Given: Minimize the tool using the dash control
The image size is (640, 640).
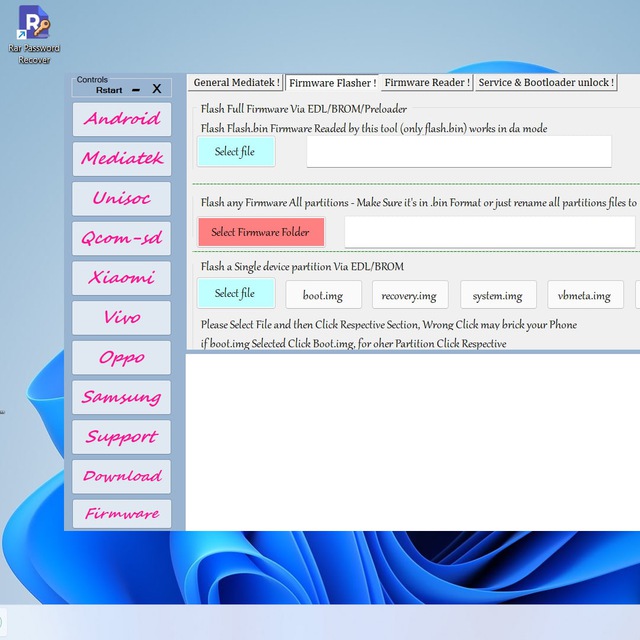Looking at the screenshot, I should (136, 90).
